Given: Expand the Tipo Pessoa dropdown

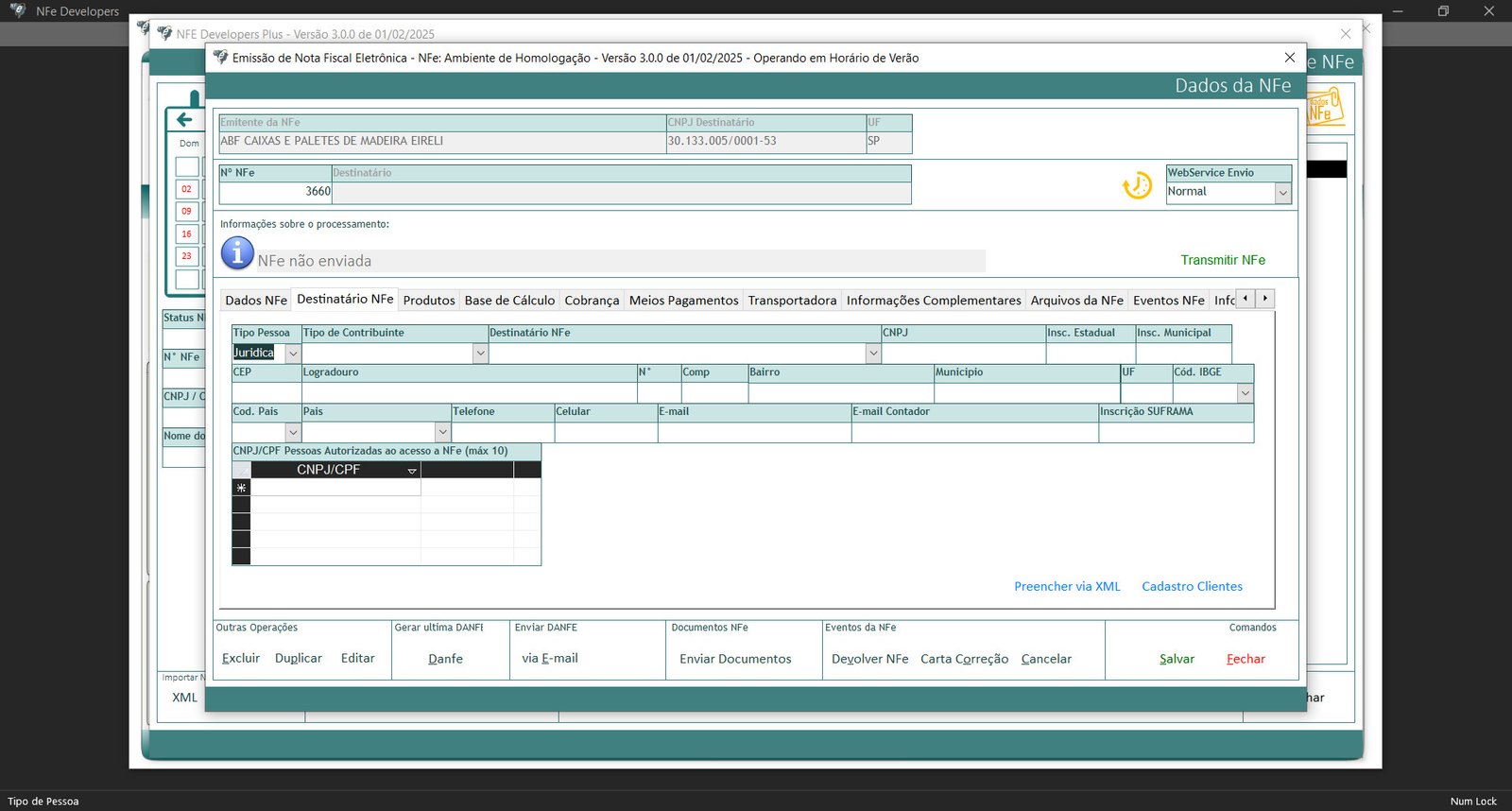Looking at the screenshot, I should (x=293, y=354).
